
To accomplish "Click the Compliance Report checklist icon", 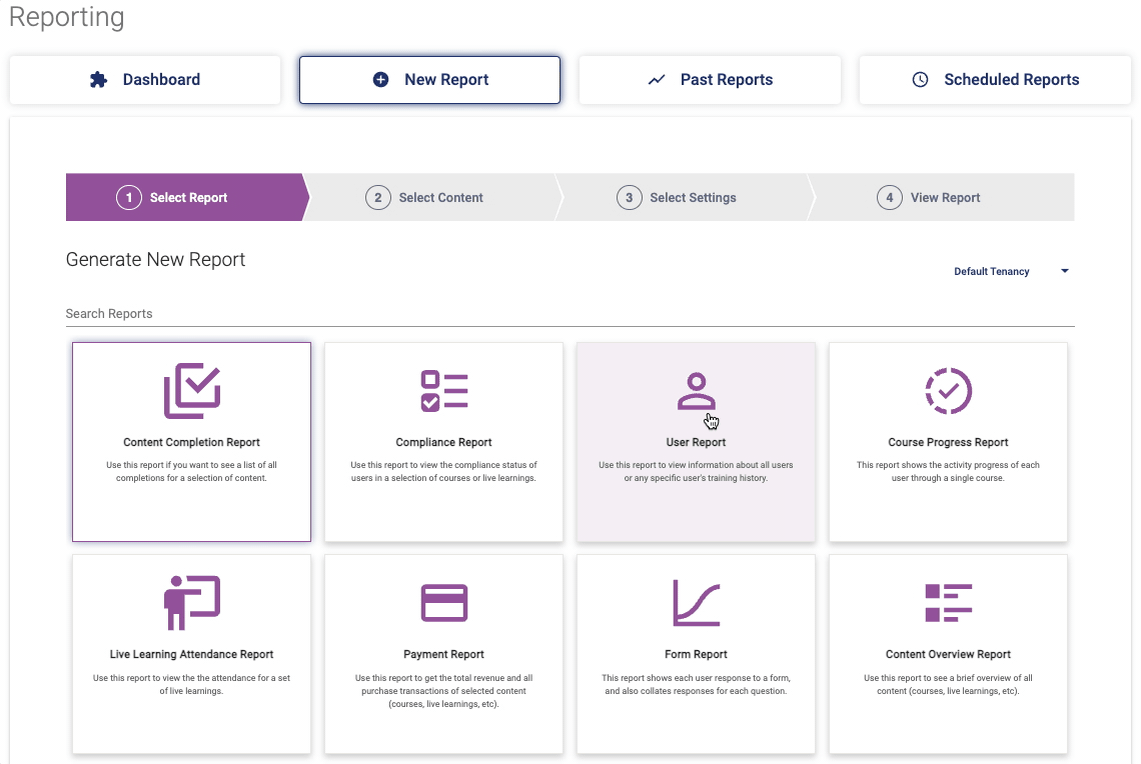I will coord(444,391).
